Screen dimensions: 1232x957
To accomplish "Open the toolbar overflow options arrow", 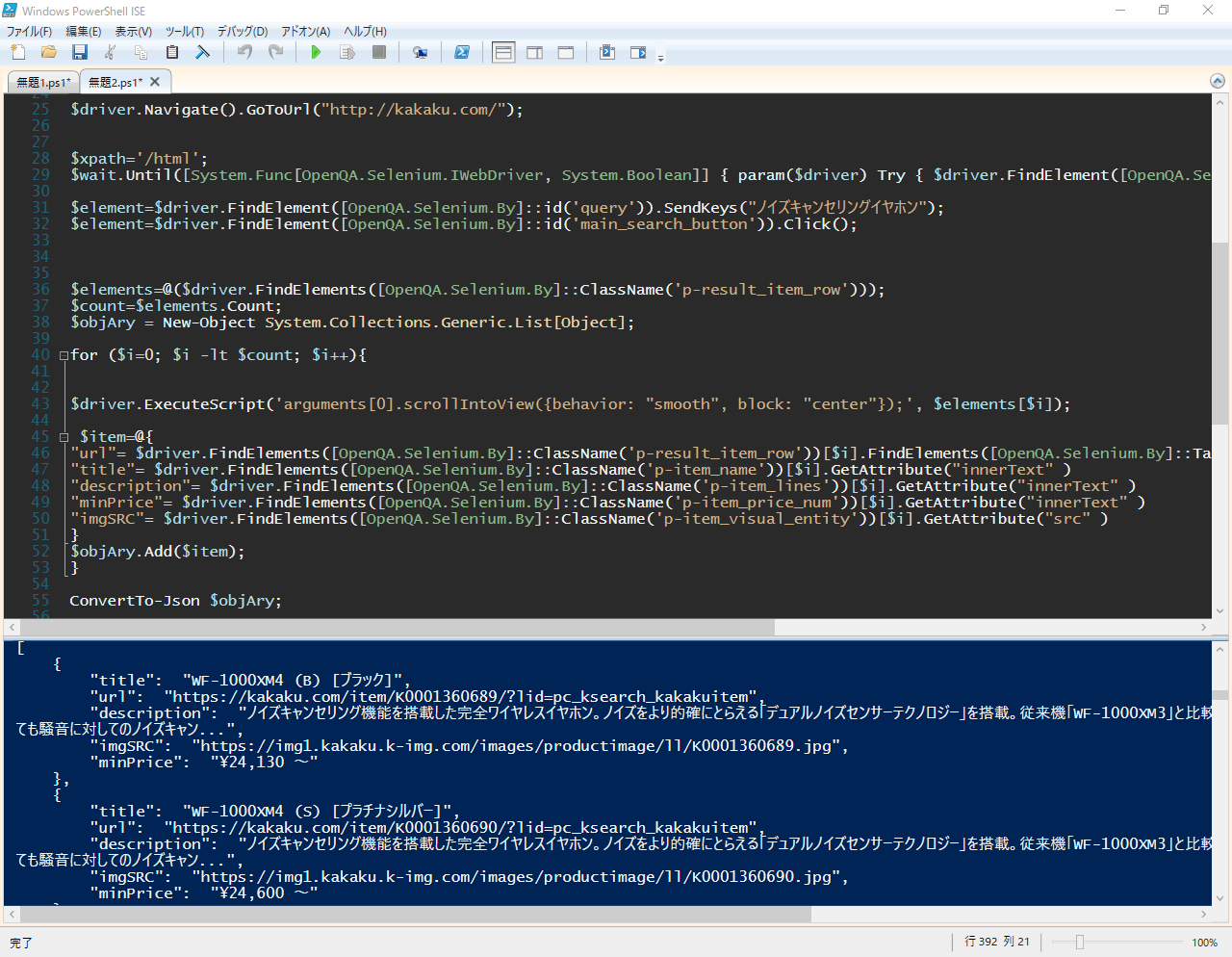I will (660, 58).
